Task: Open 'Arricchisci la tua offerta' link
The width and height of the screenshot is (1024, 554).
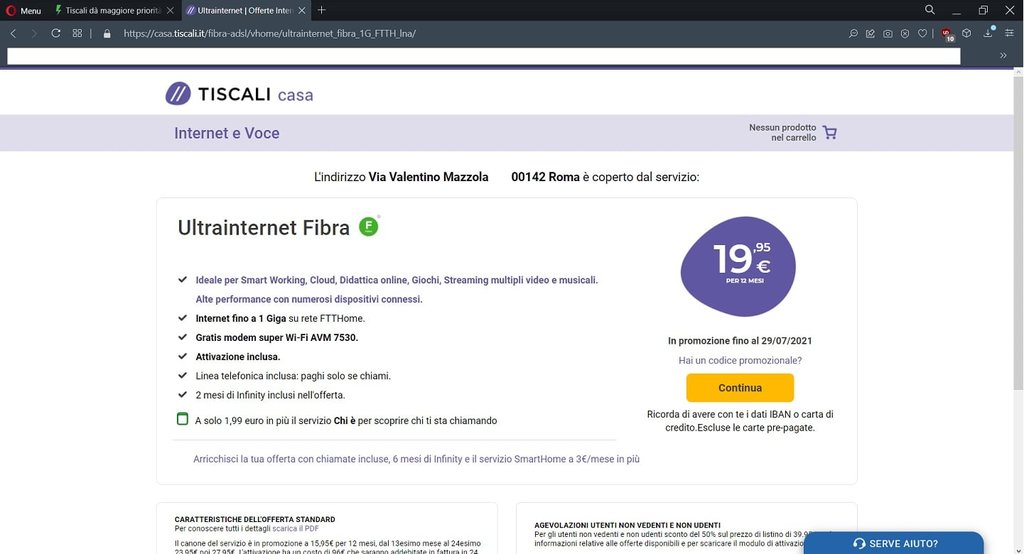Action: click(x=416, y=459)
